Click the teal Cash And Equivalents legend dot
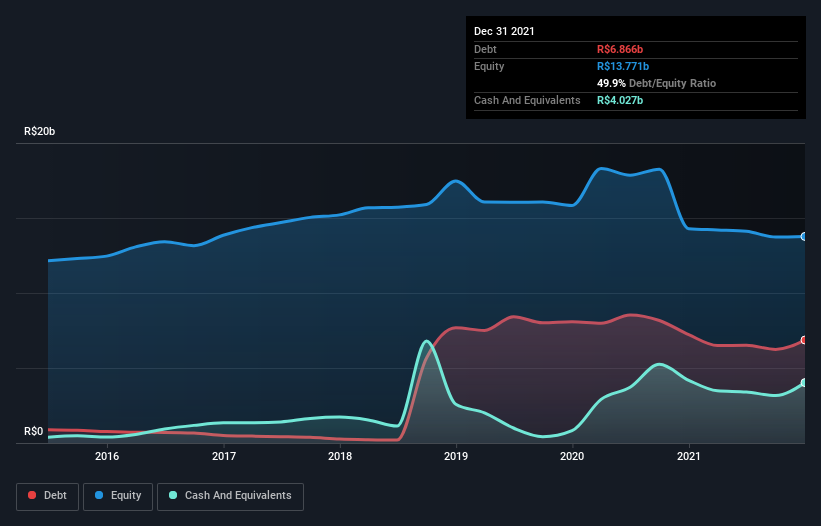This screenshot has width=821, height=526. pyautogui.click(x=173, y=495)
